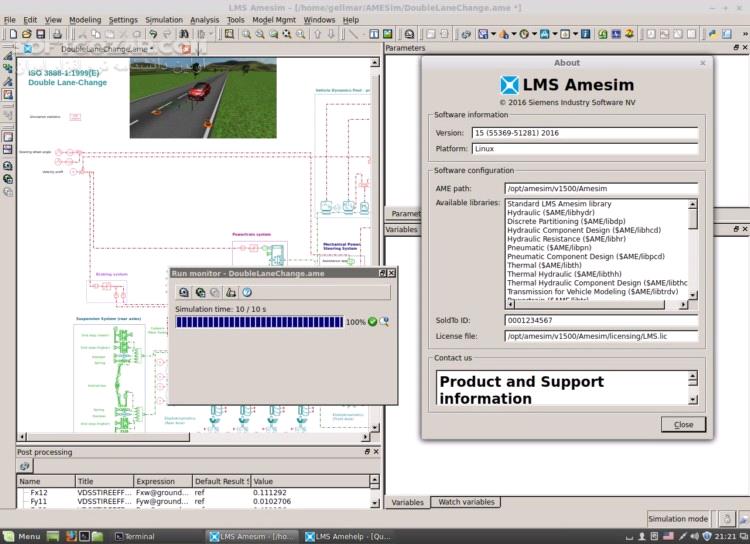Image resolution: width=750 pixels, height=544 pixels.
Task: Select the Fy11 row in Post processing
Action: [x=193, y=501]
